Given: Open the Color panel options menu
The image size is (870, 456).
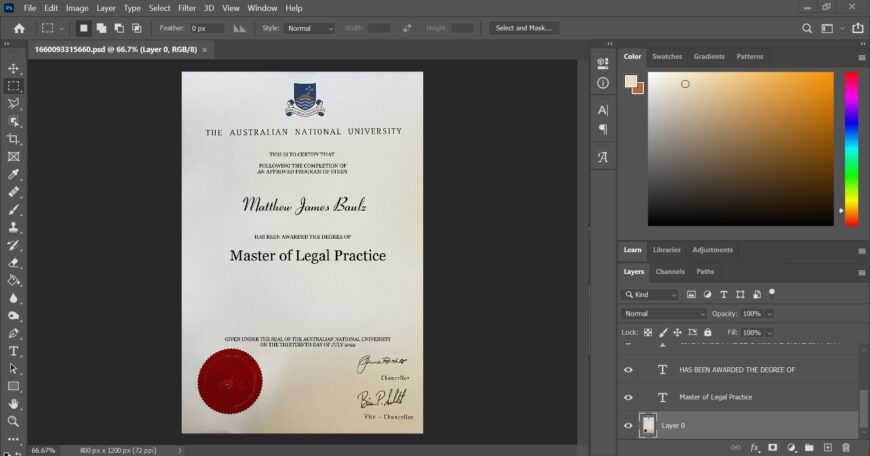Looking at the screenshot, I should (862, 57).
